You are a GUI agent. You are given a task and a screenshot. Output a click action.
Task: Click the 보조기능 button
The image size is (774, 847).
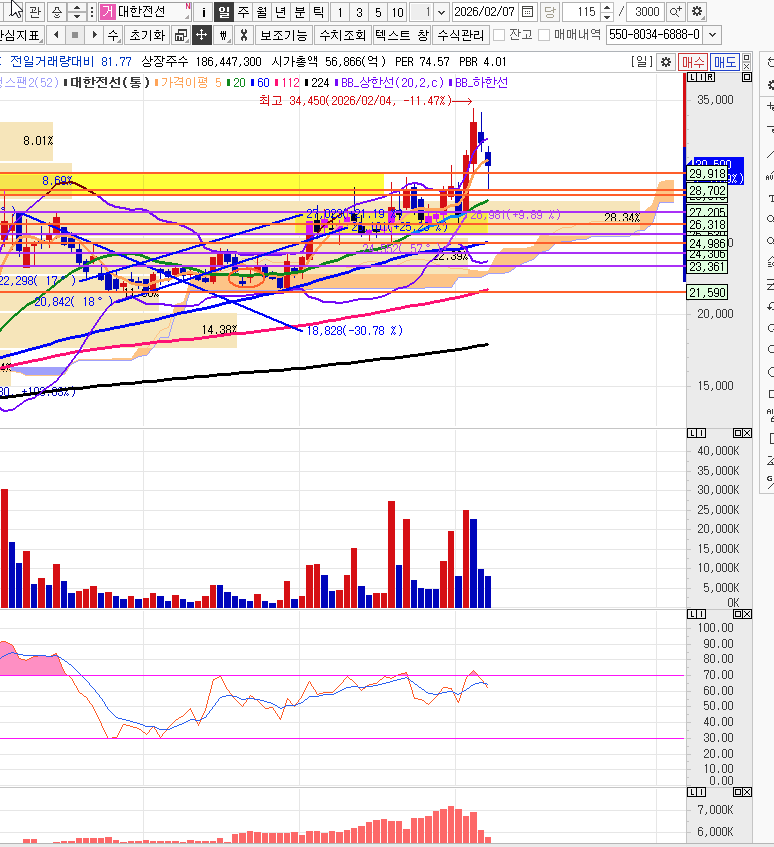pyautogui.click(x=283, y=35)
